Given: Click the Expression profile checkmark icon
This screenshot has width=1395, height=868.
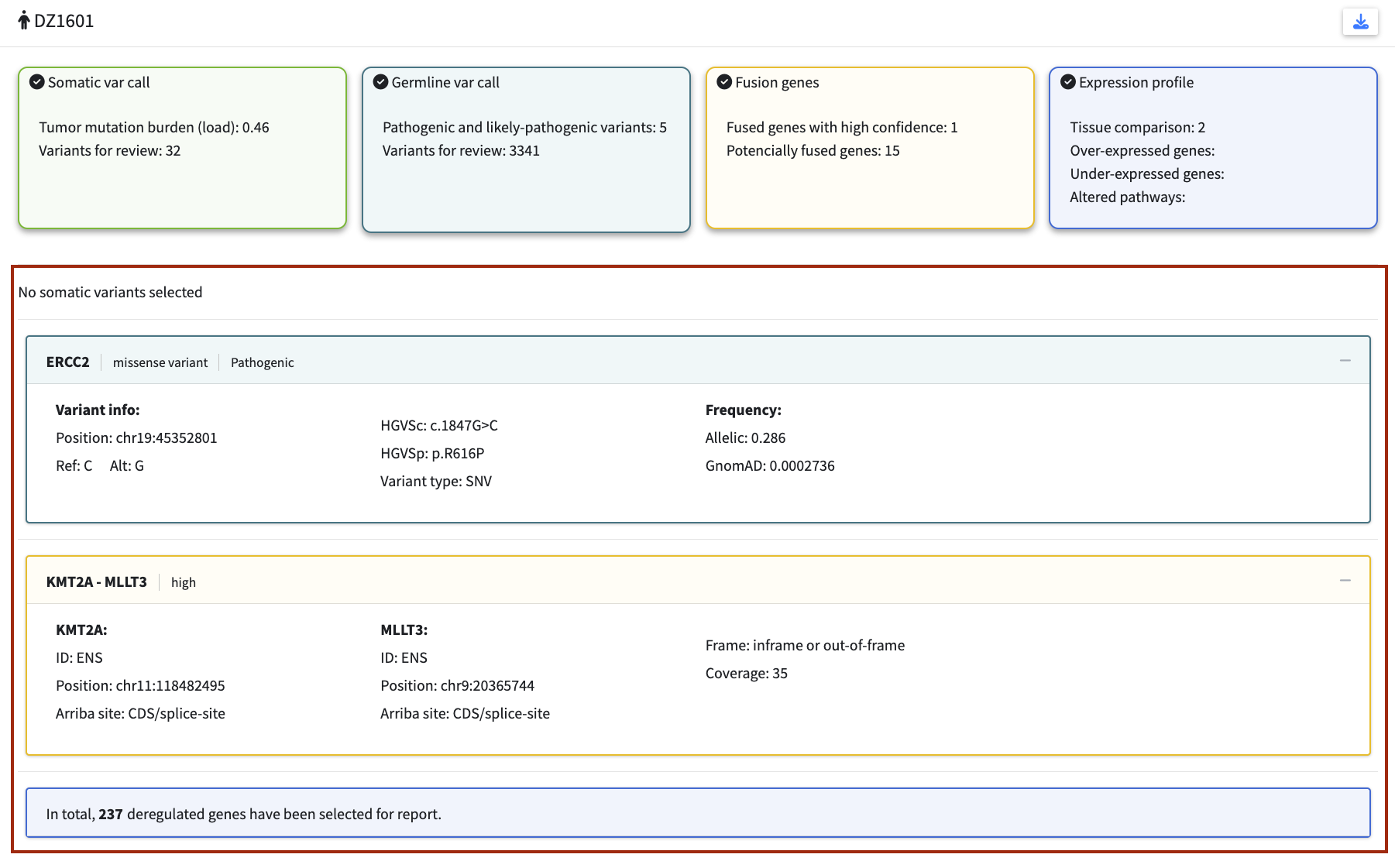Looking at the screenshot, I should click(1067, 82).
